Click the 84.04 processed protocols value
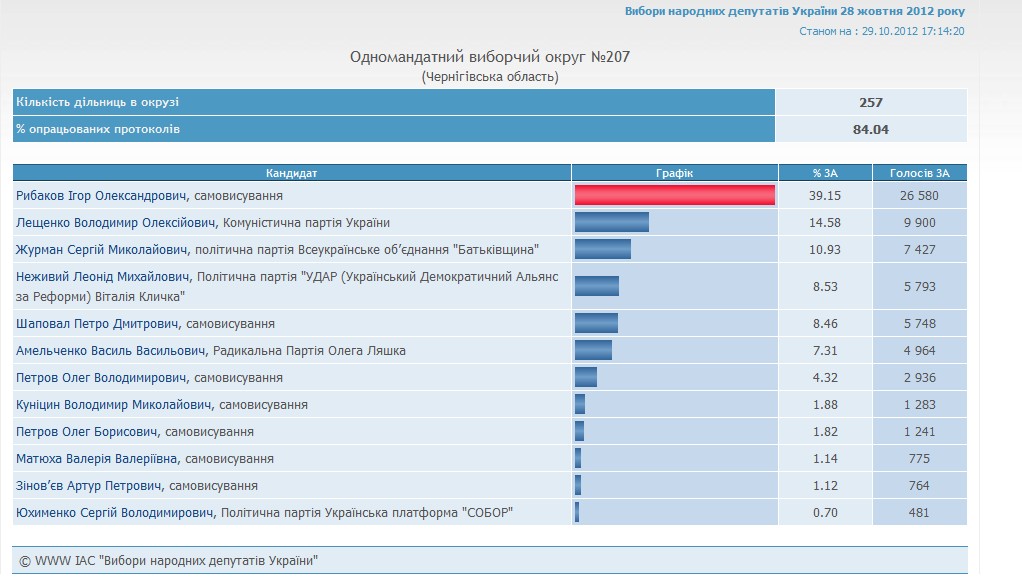The height and width of the screenshot is (586, 1022). (871, 129)
